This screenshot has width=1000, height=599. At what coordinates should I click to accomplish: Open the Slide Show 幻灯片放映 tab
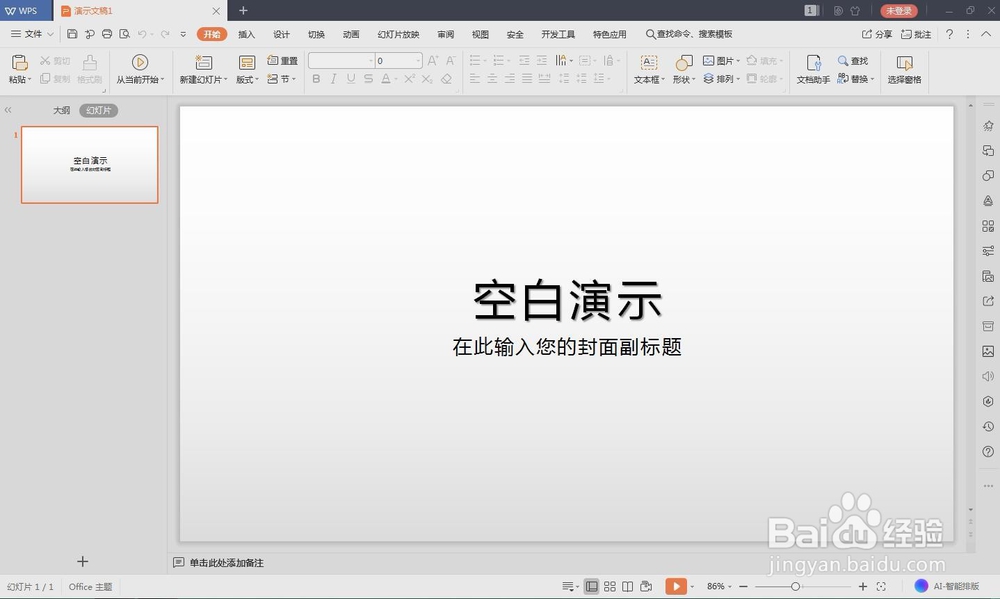pos(398,34)
